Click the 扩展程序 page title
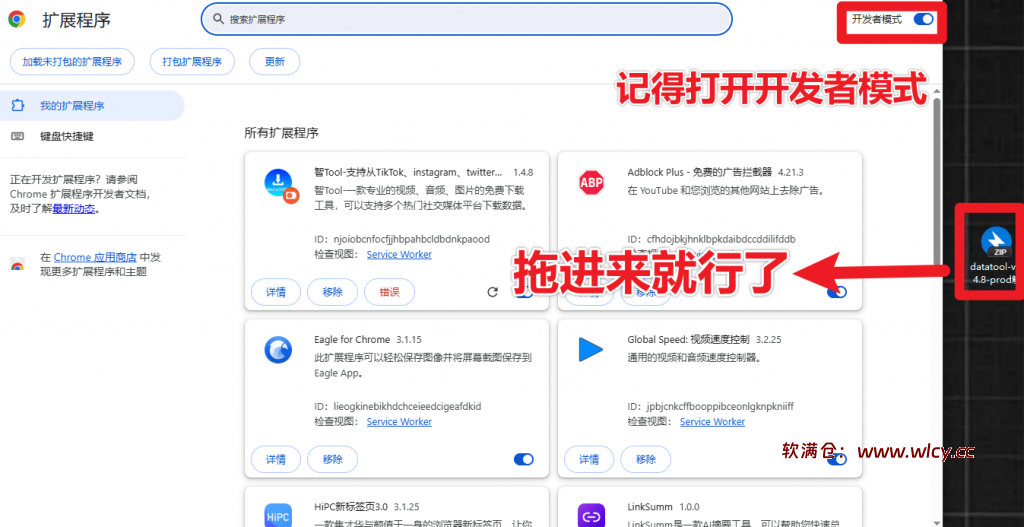Screen dimensions: 1024x527 (76, 20)
